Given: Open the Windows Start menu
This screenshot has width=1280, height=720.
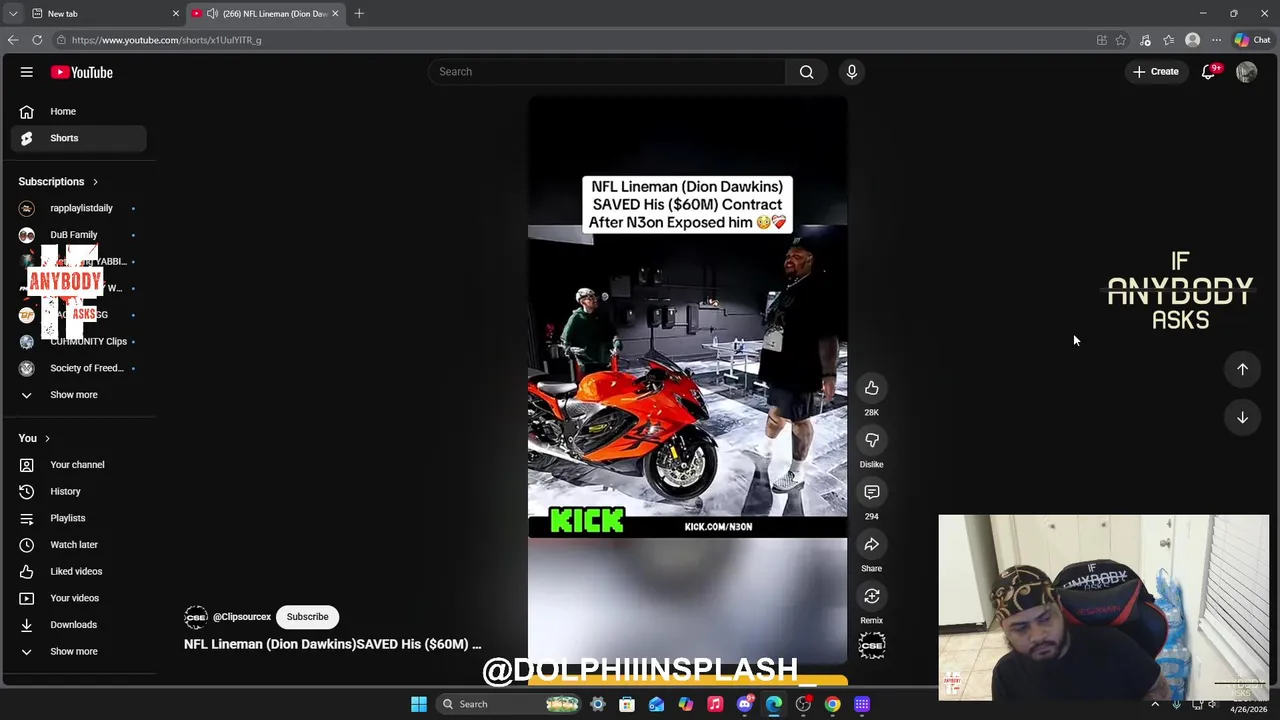Looking at the screenshot, I should click(x=419, y=704).
